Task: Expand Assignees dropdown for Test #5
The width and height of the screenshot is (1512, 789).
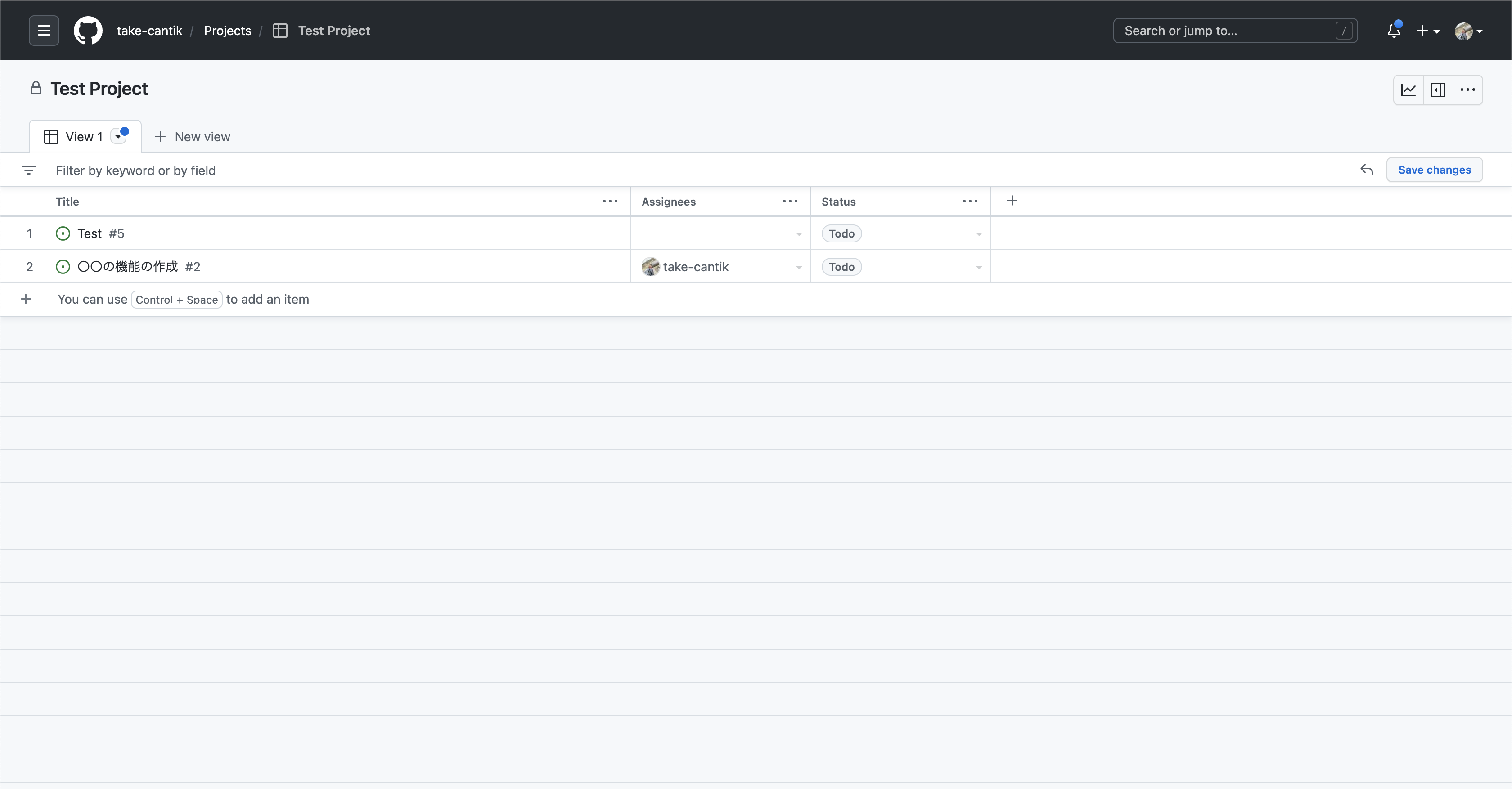Action: coord(798,234)
